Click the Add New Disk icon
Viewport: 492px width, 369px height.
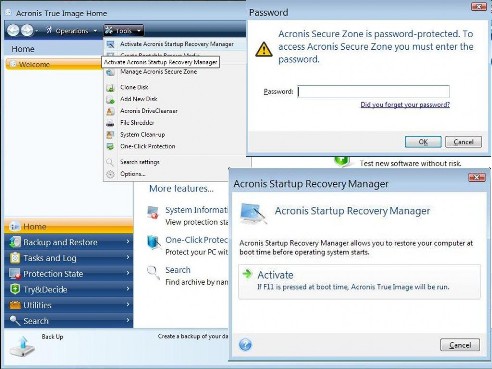(x=110, y=99)
